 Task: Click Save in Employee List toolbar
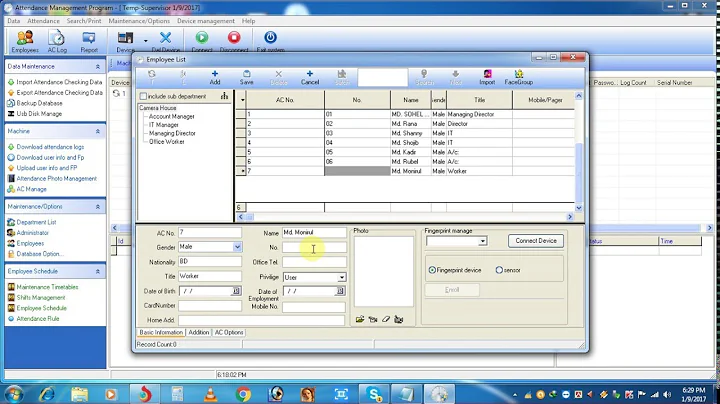[247, 77]
